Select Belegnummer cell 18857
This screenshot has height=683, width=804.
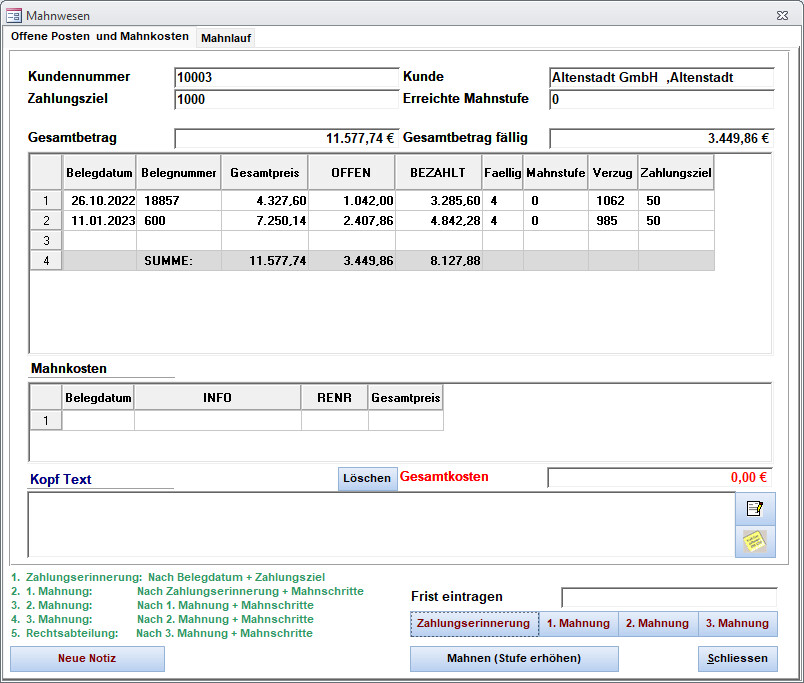178,201
